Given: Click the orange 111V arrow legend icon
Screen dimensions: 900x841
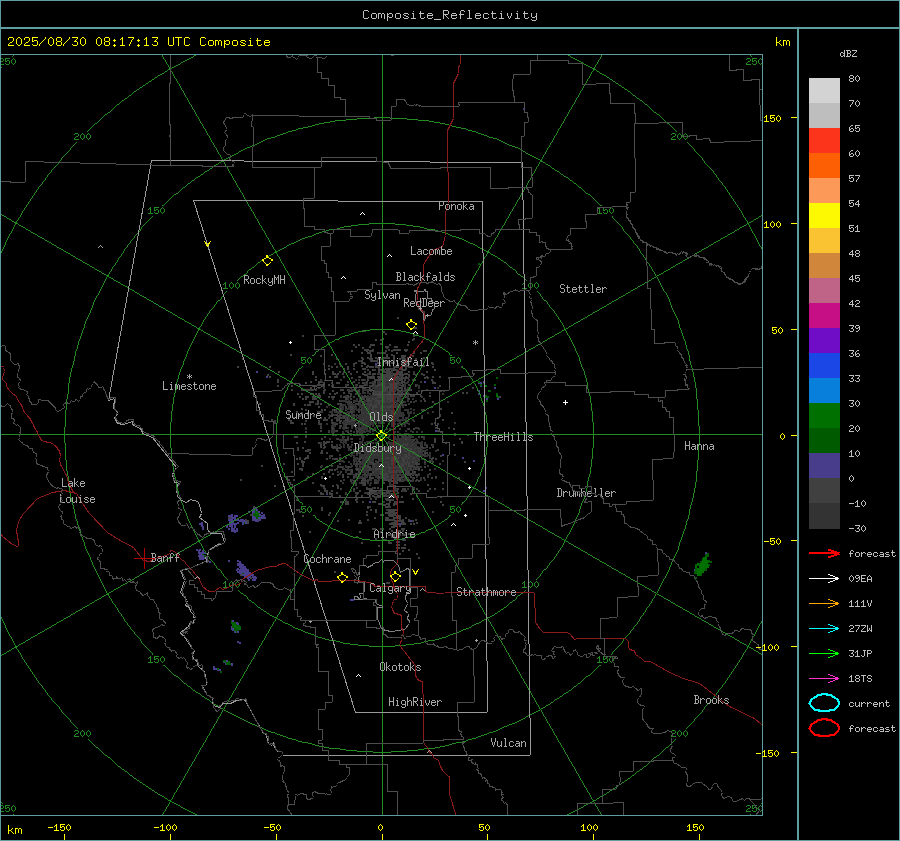Looking at the screenshot, I should pos(824,603).
